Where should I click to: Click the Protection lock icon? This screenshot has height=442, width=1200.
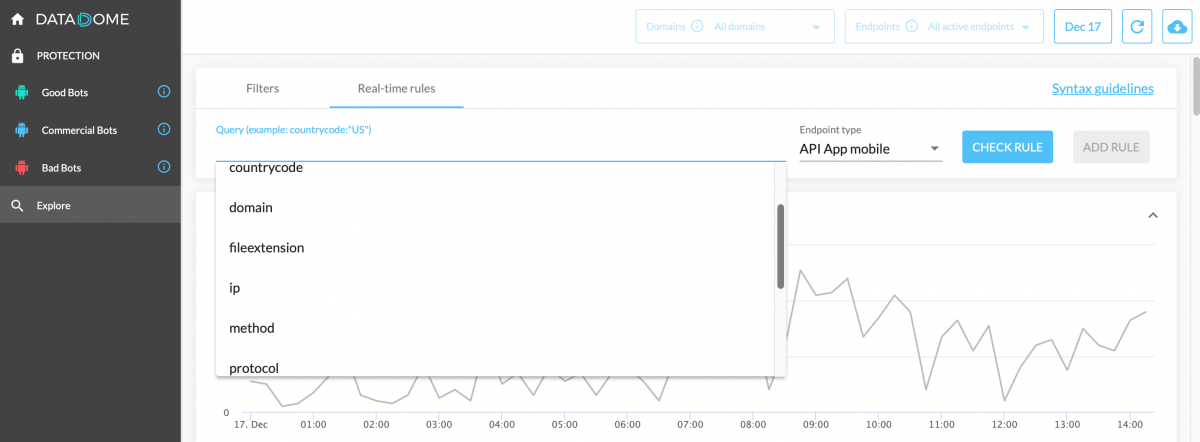(x=17, y=56)
